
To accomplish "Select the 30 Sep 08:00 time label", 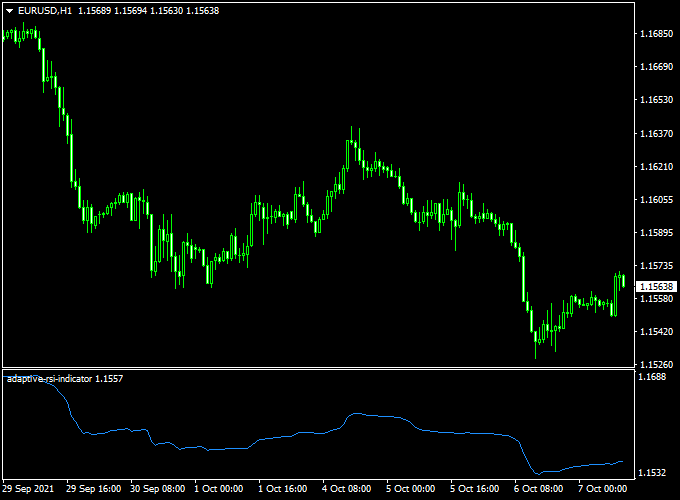I will coord(158,489).
